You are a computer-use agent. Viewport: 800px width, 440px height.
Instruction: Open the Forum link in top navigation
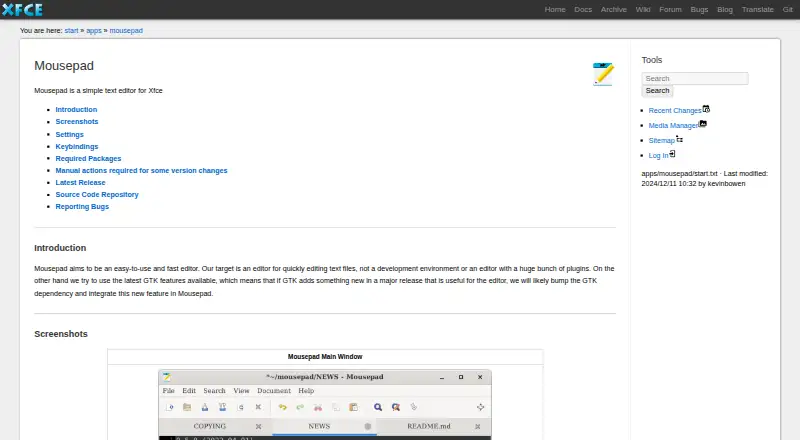click(x=670, y=9)
